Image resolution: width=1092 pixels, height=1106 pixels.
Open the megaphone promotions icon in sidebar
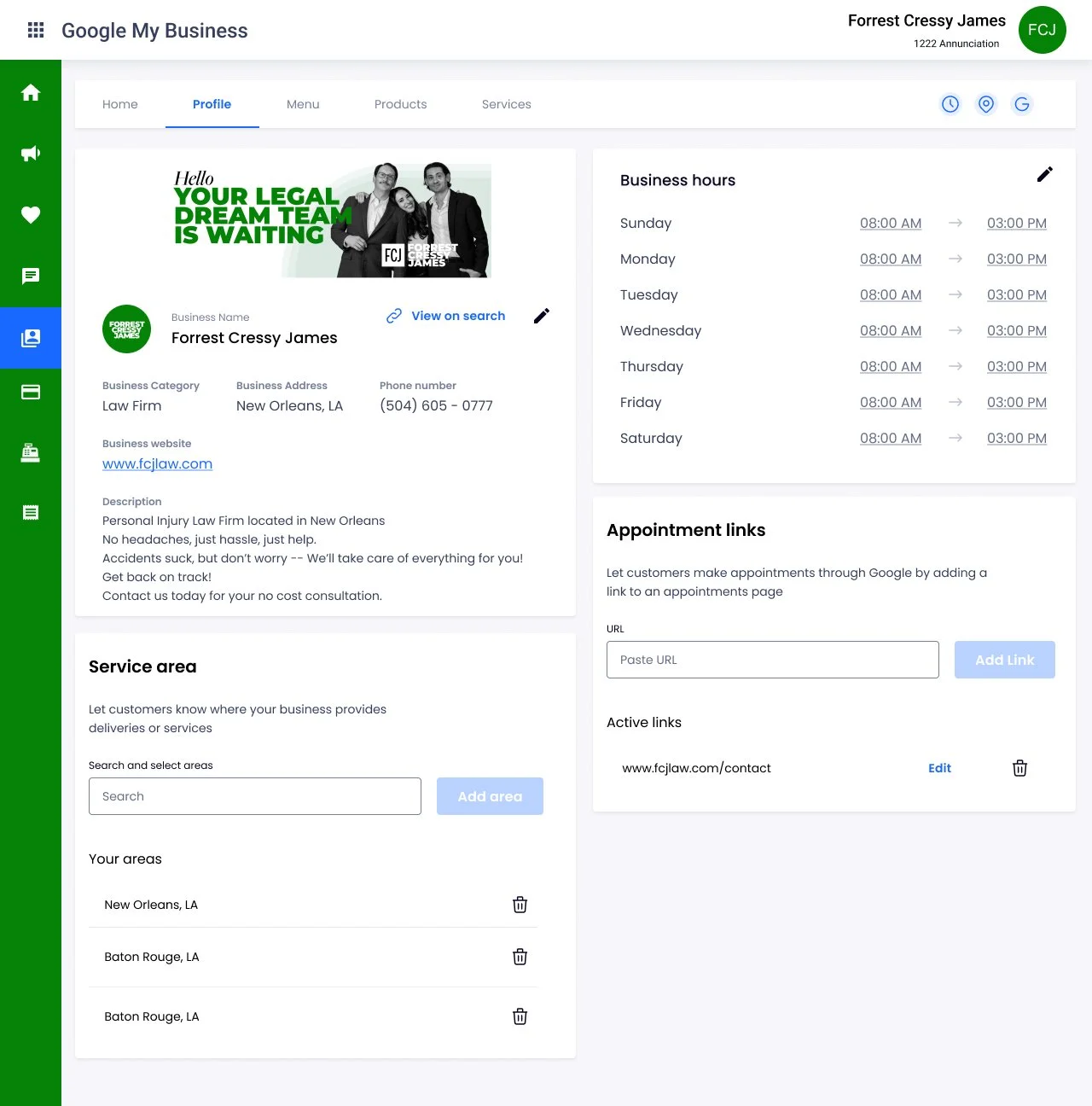click(31, 154)
